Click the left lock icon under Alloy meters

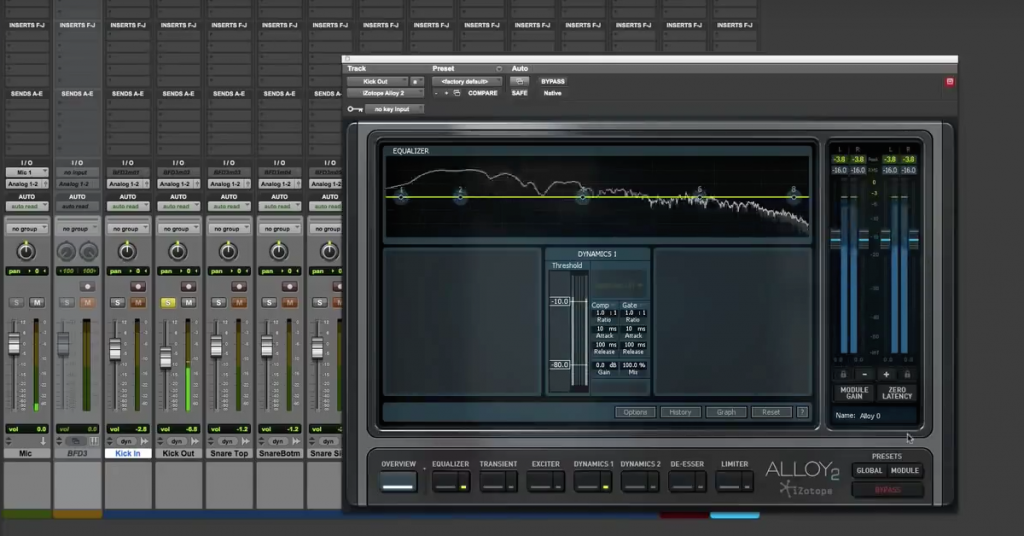point(843,375)
